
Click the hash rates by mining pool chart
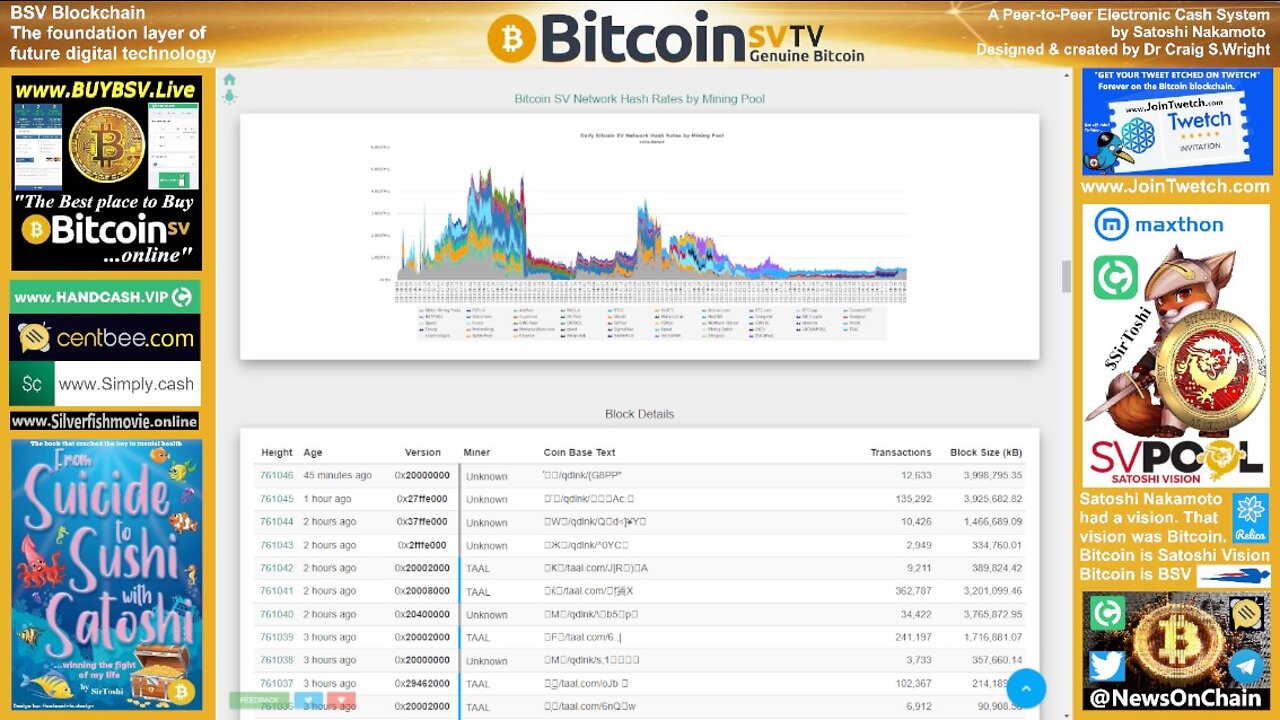click(x=640, y=236)
